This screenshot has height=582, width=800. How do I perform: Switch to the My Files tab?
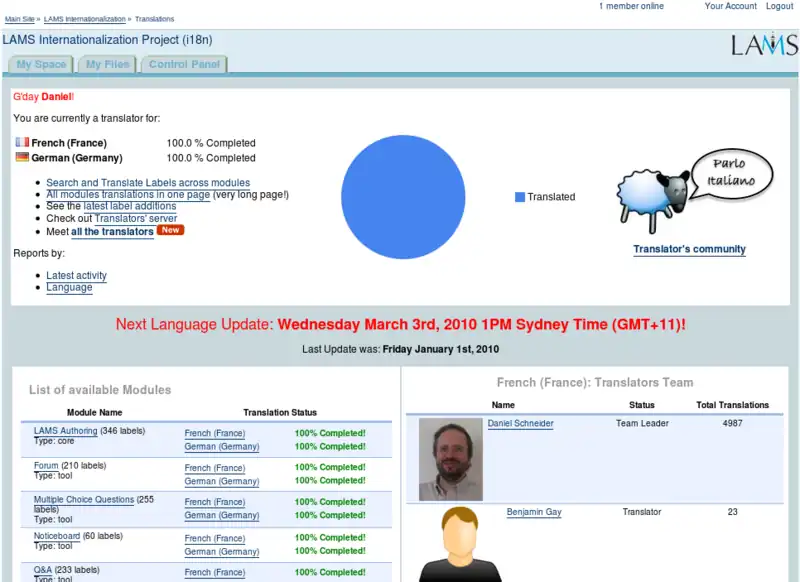[107, 65]
